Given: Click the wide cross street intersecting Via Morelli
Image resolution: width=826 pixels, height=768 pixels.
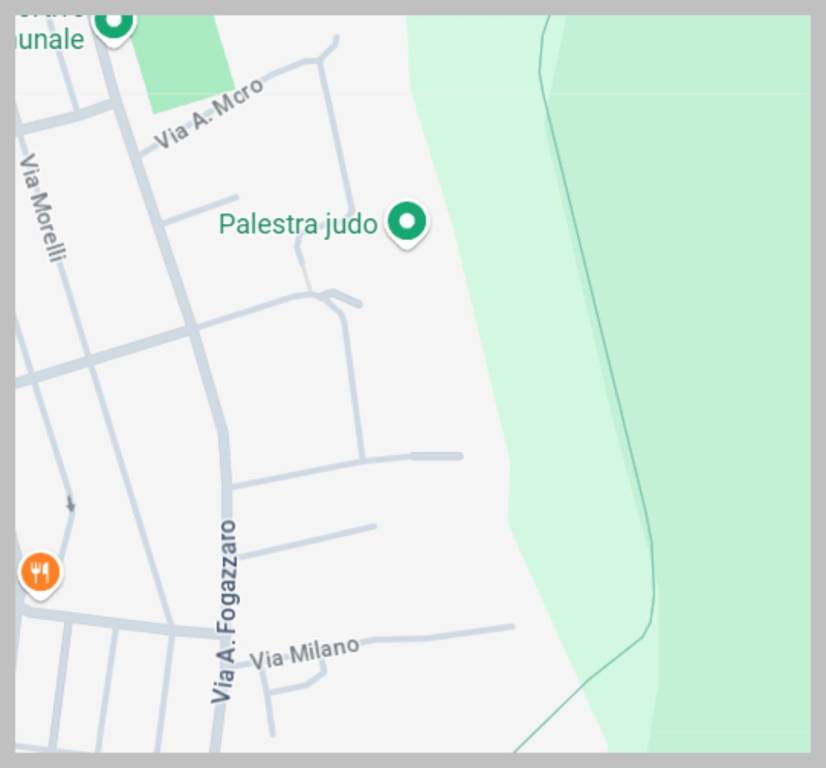Looking at the screenshot, I should click(105, 358).
